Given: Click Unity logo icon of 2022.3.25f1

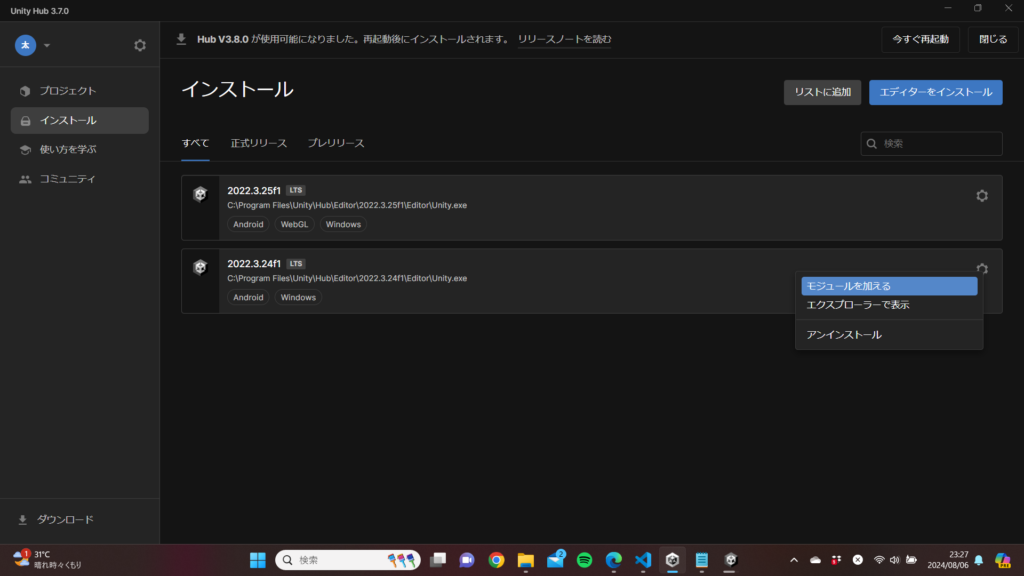Looking at the screenshot, I should tap(200, 194).
